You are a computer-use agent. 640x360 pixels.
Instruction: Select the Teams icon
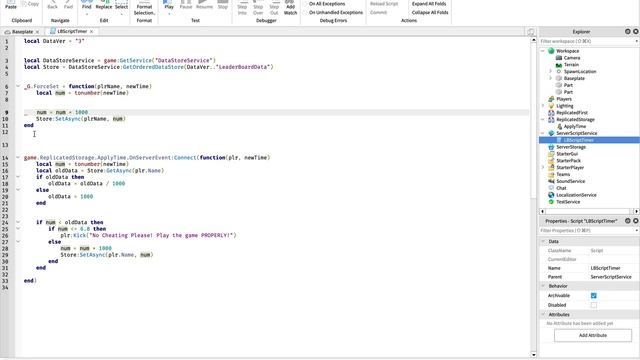tap(551, 174)
